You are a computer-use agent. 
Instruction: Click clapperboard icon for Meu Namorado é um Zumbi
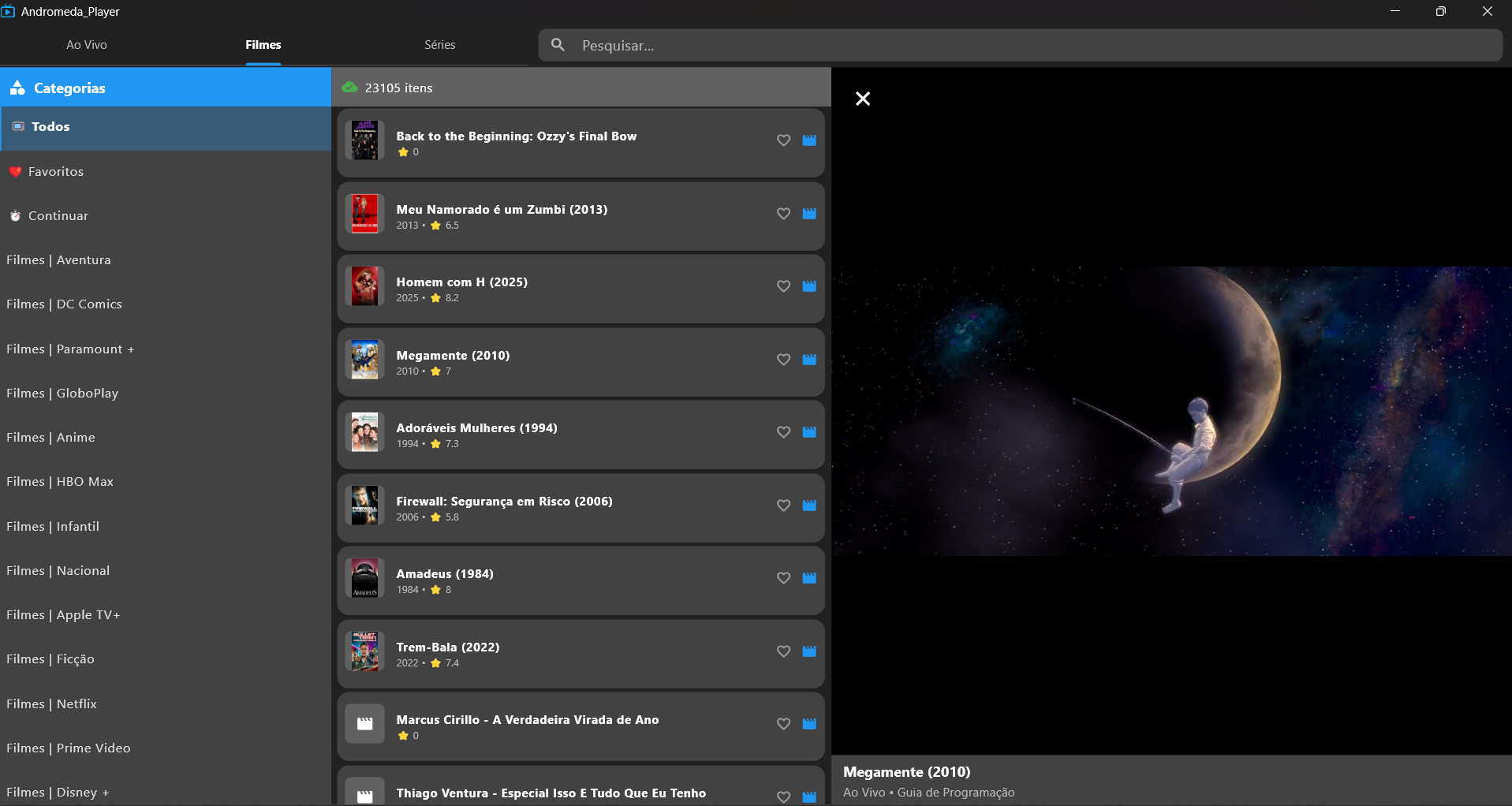pyautogui.click(x=809, y=214)
